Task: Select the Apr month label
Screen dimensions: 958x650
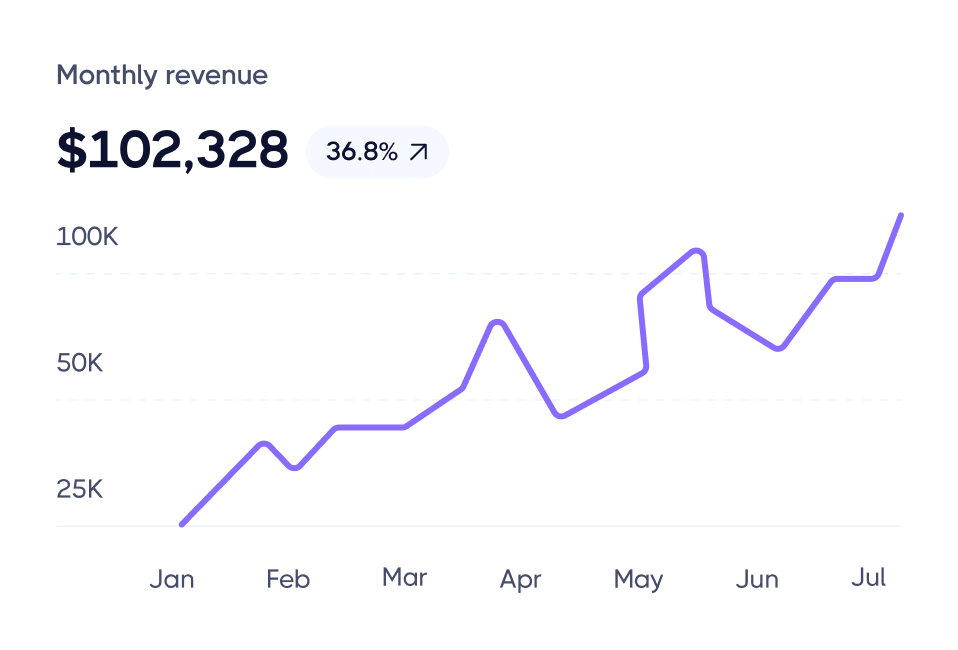Action: click(x=521, y=579)
